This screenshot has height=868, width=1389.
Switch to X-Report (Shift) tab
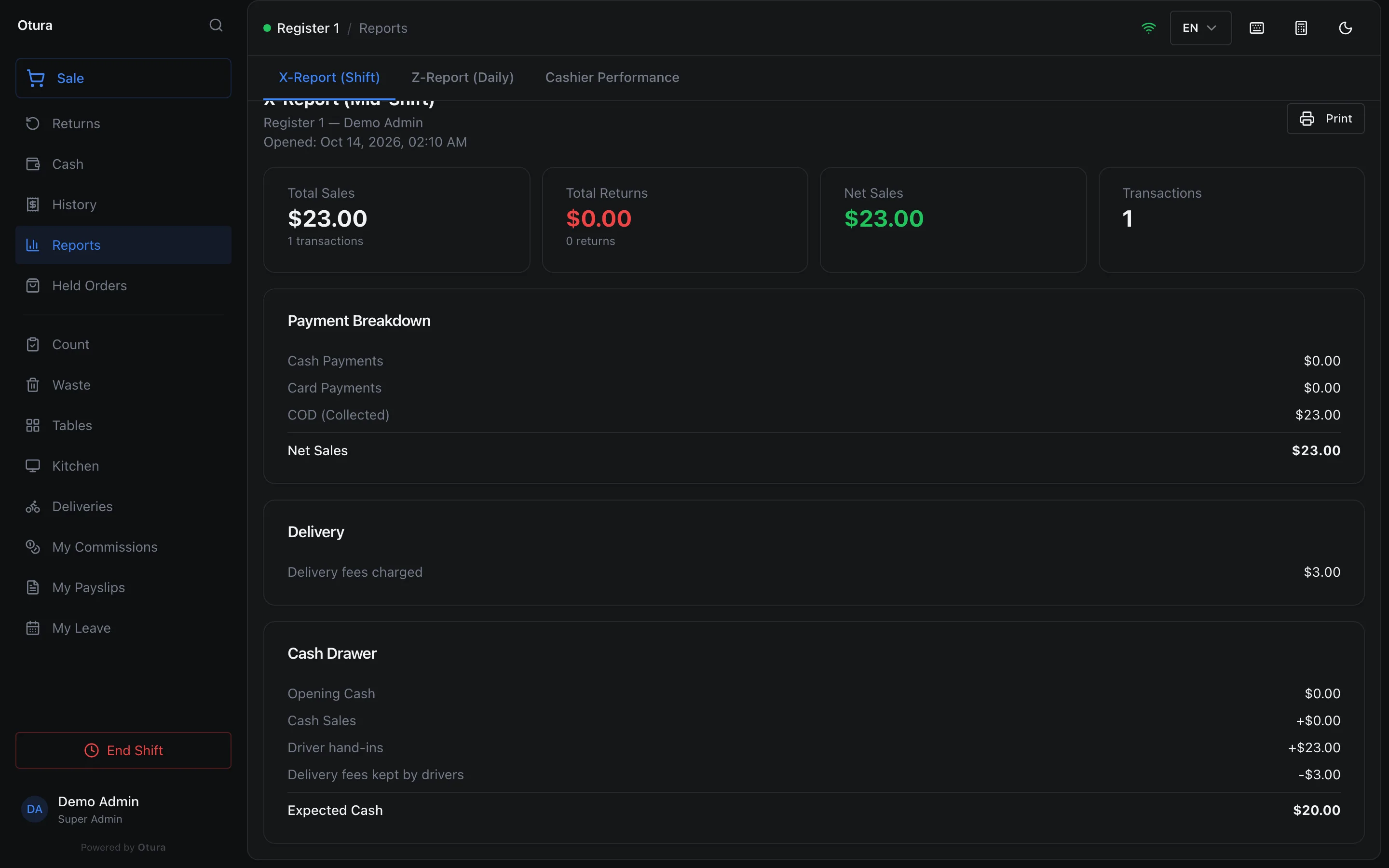[329, 78]
